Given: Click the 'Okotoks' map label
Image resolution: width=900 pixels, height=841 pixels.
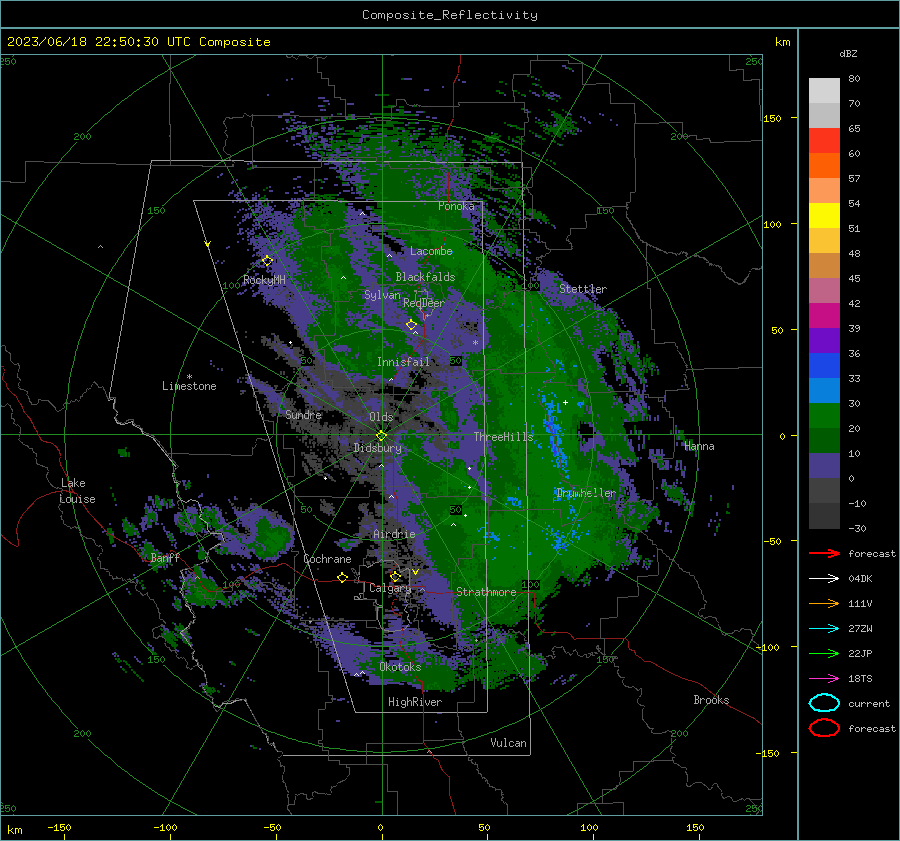Looking at the screenshot, I should (400, 667).
